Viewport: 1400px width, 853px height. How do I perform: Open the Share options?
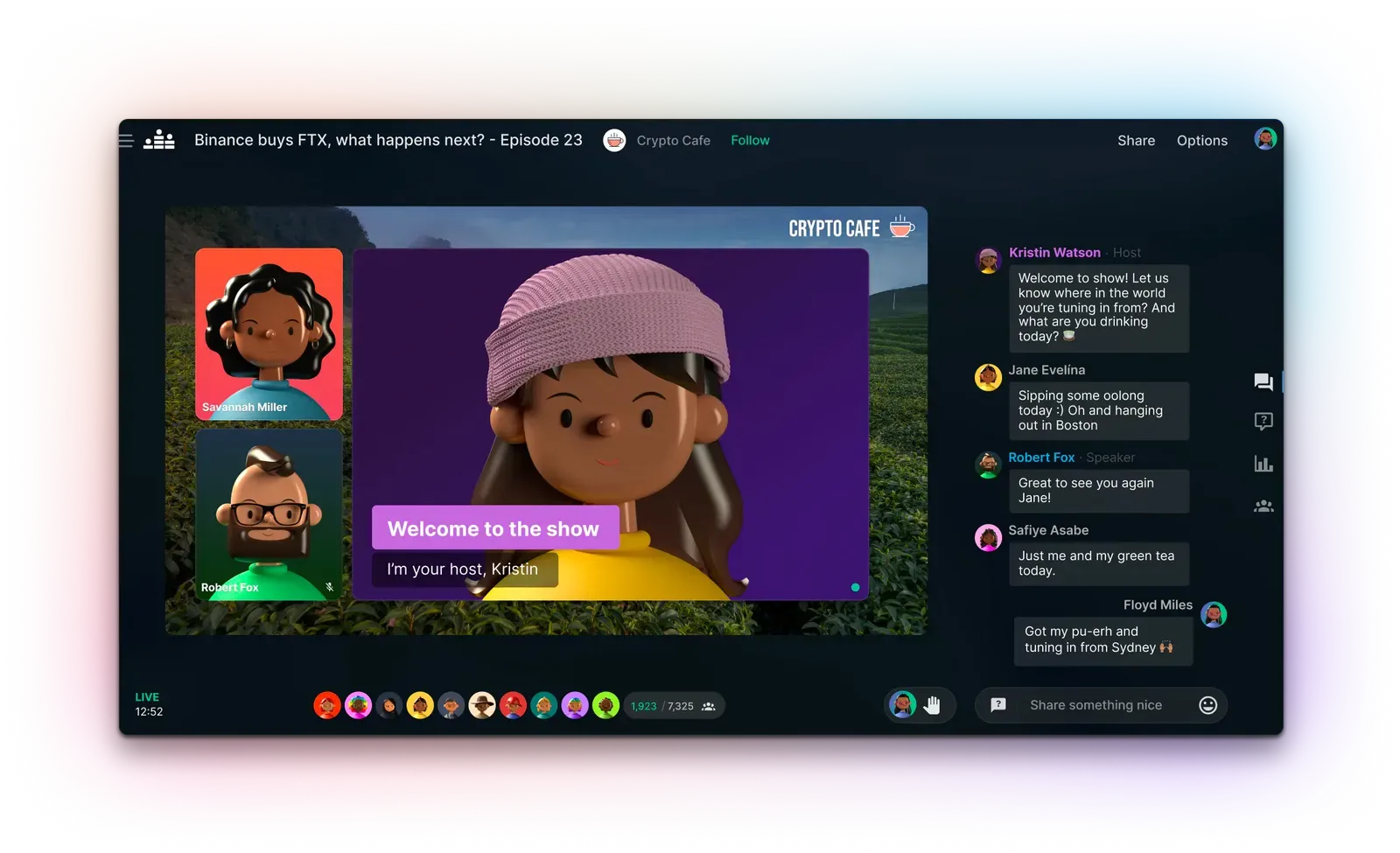1136,140
